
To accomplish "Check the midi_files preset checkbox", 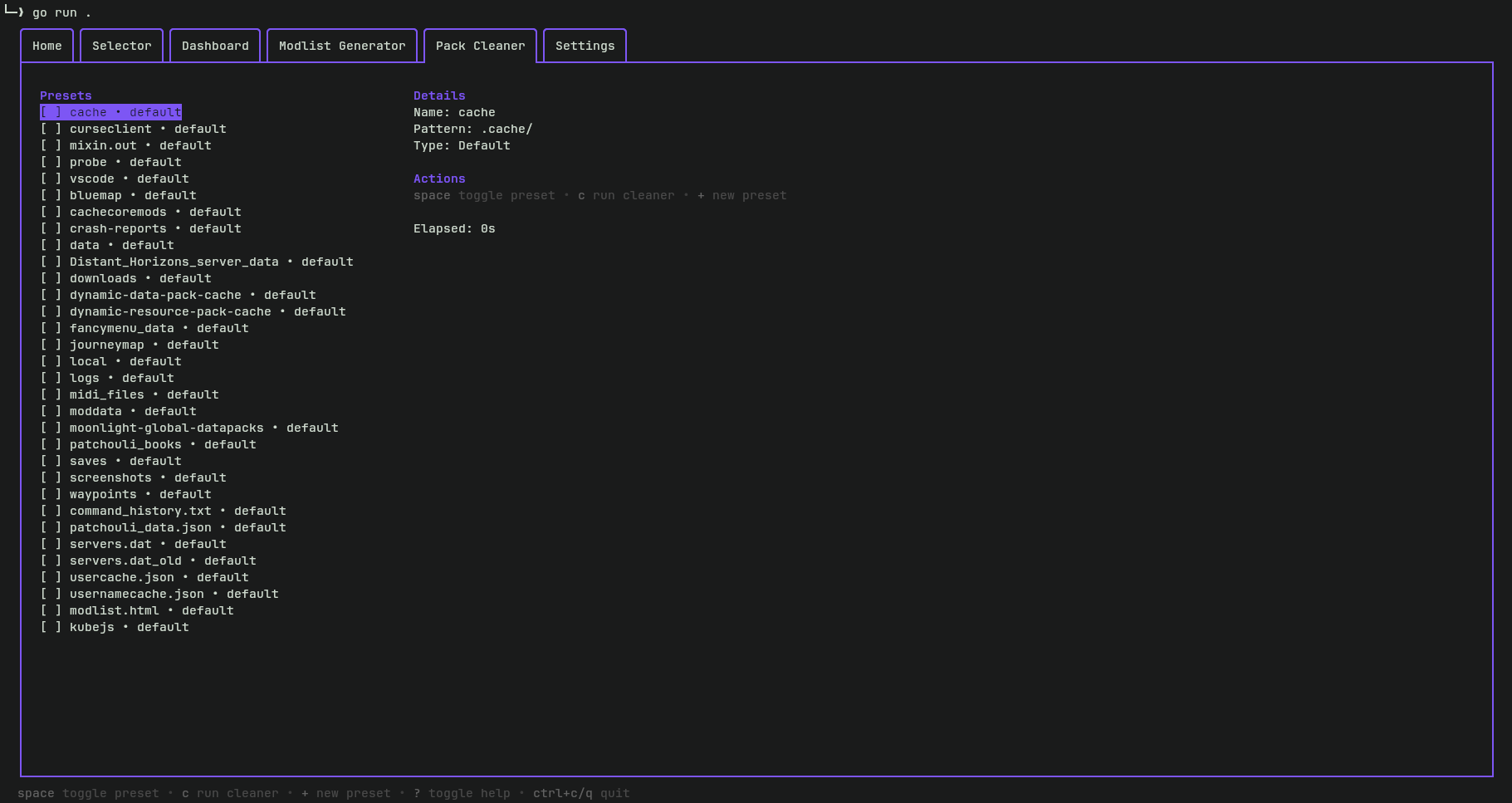I will coord(51,394).
